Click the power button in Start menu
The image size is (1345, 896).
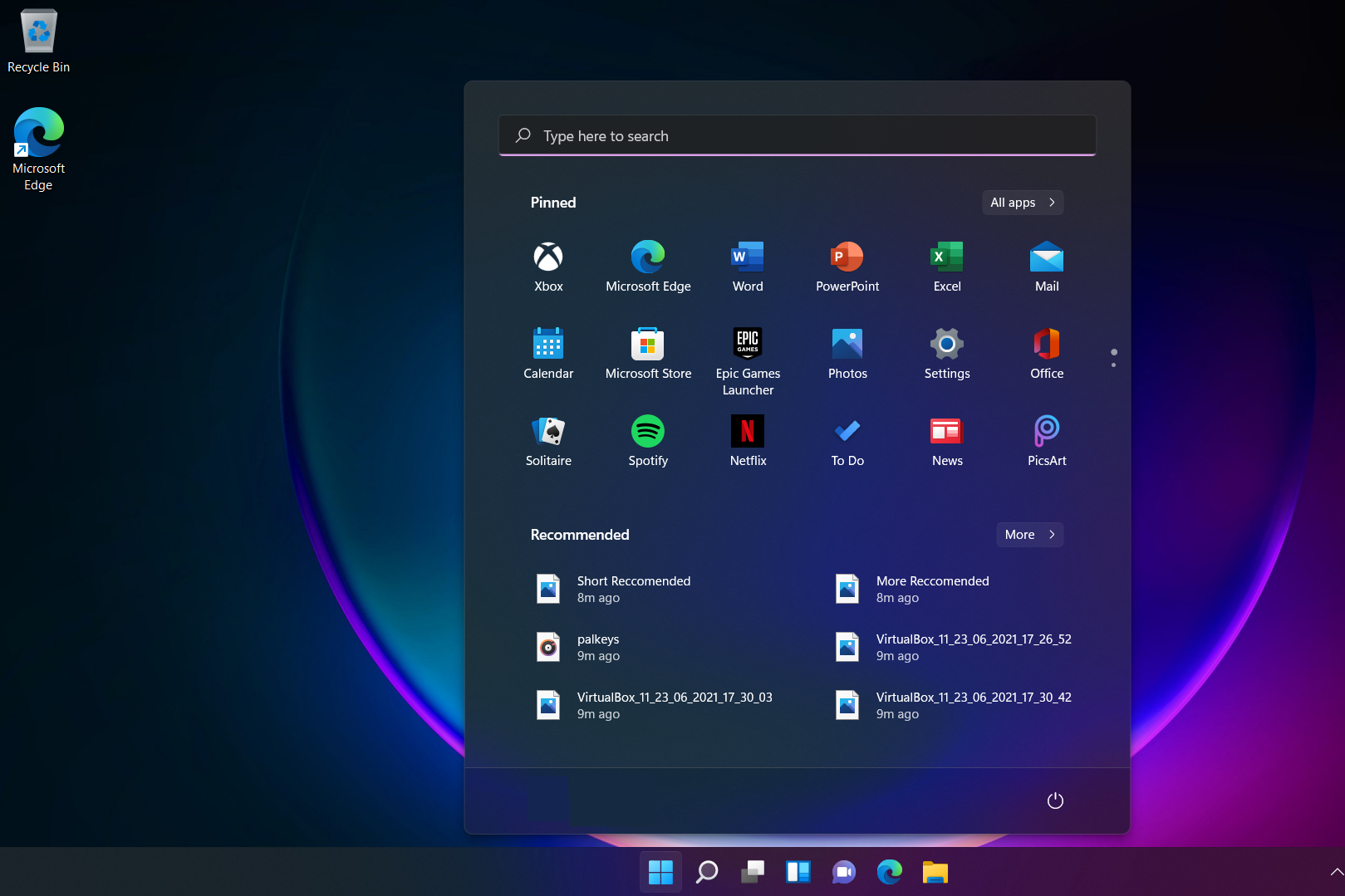point(1055,801)
